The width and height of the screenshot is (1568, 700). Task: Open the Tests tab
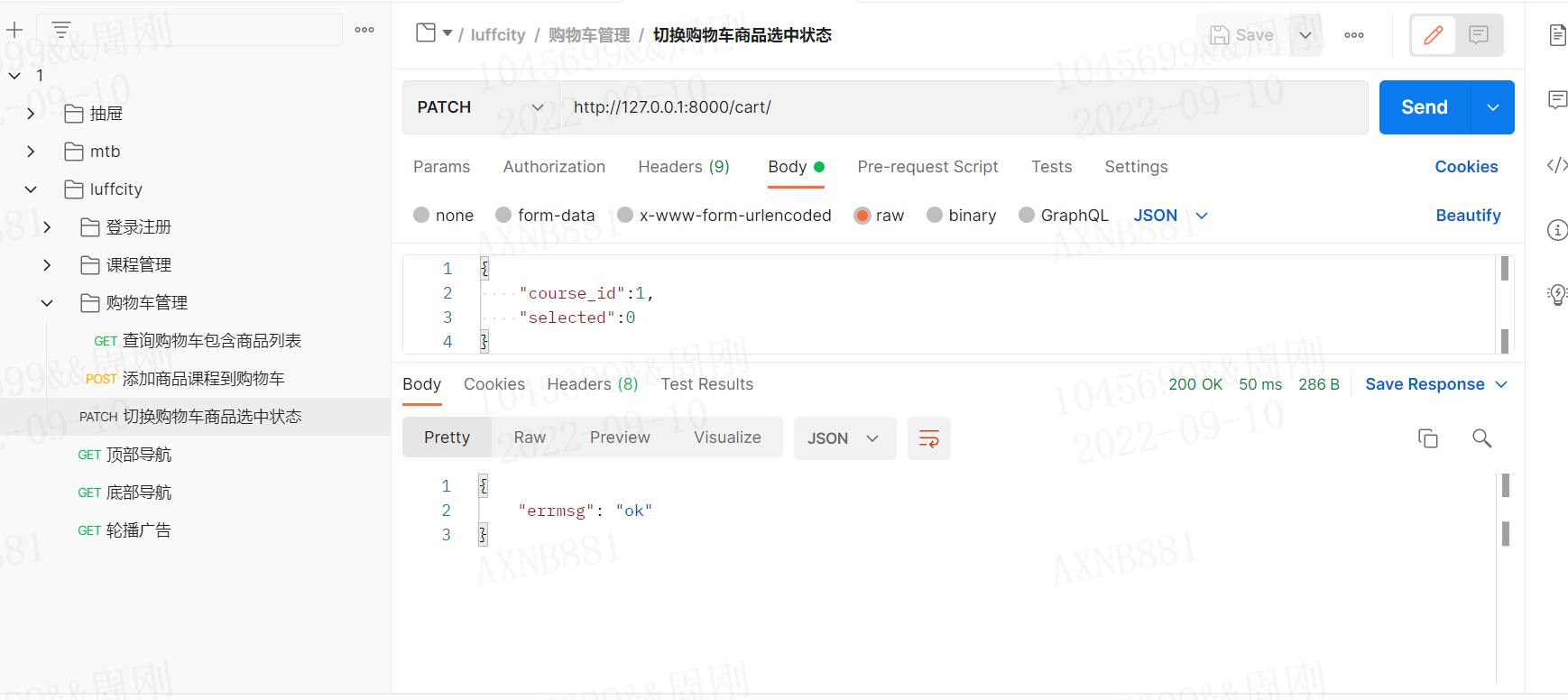click(x=1052, y=167)
